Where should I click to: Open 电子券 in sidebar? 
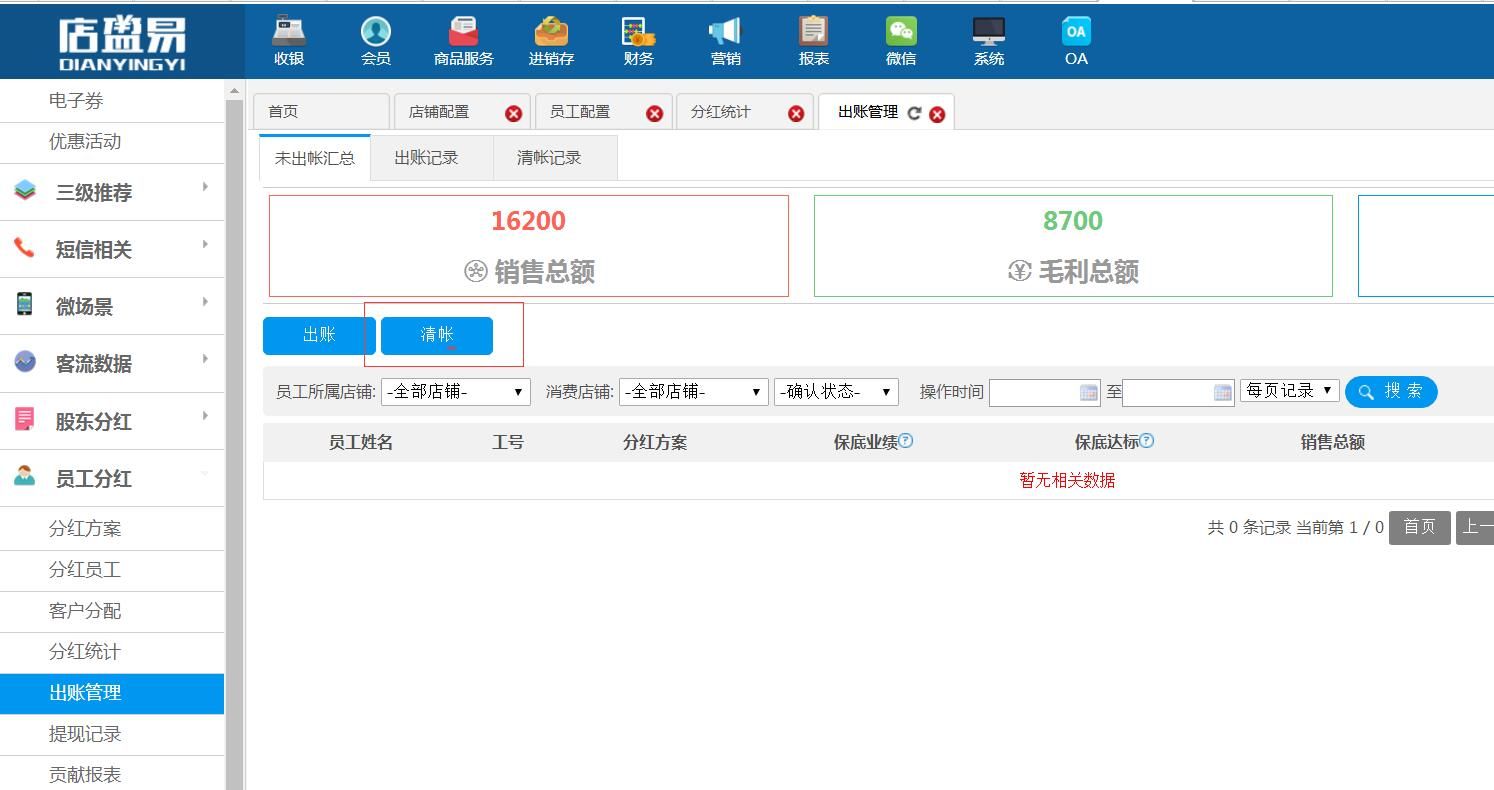pyautogui.click(x=112, y=101)
